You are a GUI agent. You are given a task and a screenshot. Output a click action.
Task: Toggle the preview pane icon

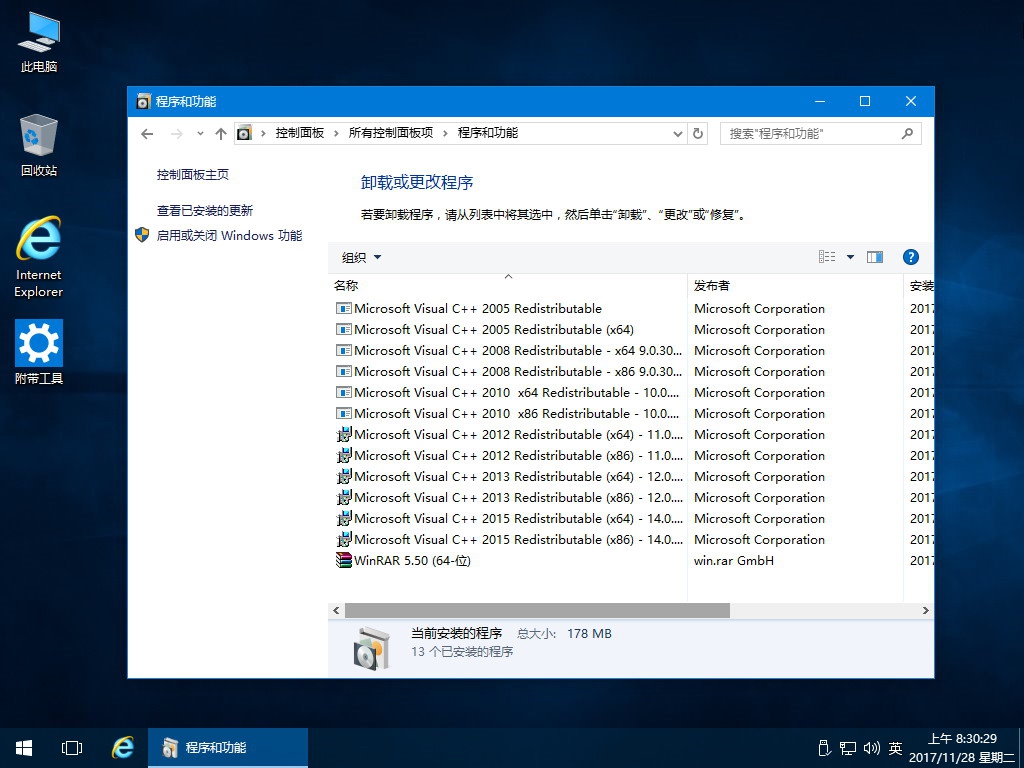(874, 257)
